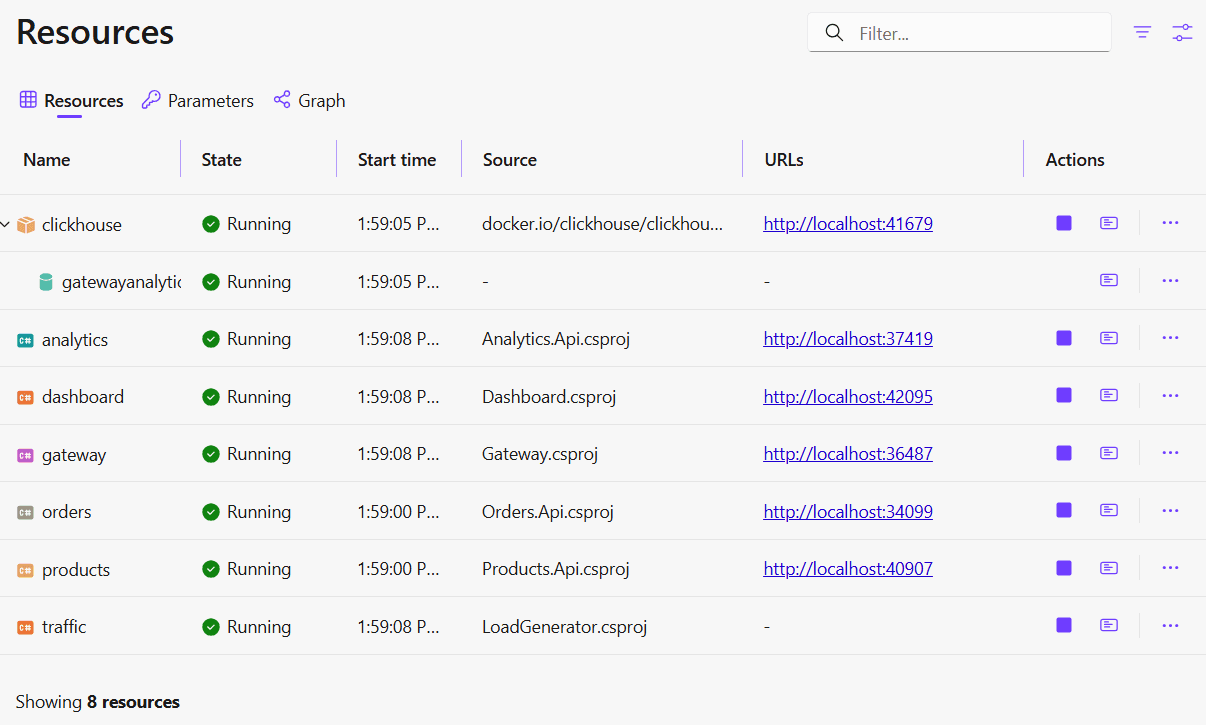Click the gatewayanalytics database icon

[x=45, y=282]
